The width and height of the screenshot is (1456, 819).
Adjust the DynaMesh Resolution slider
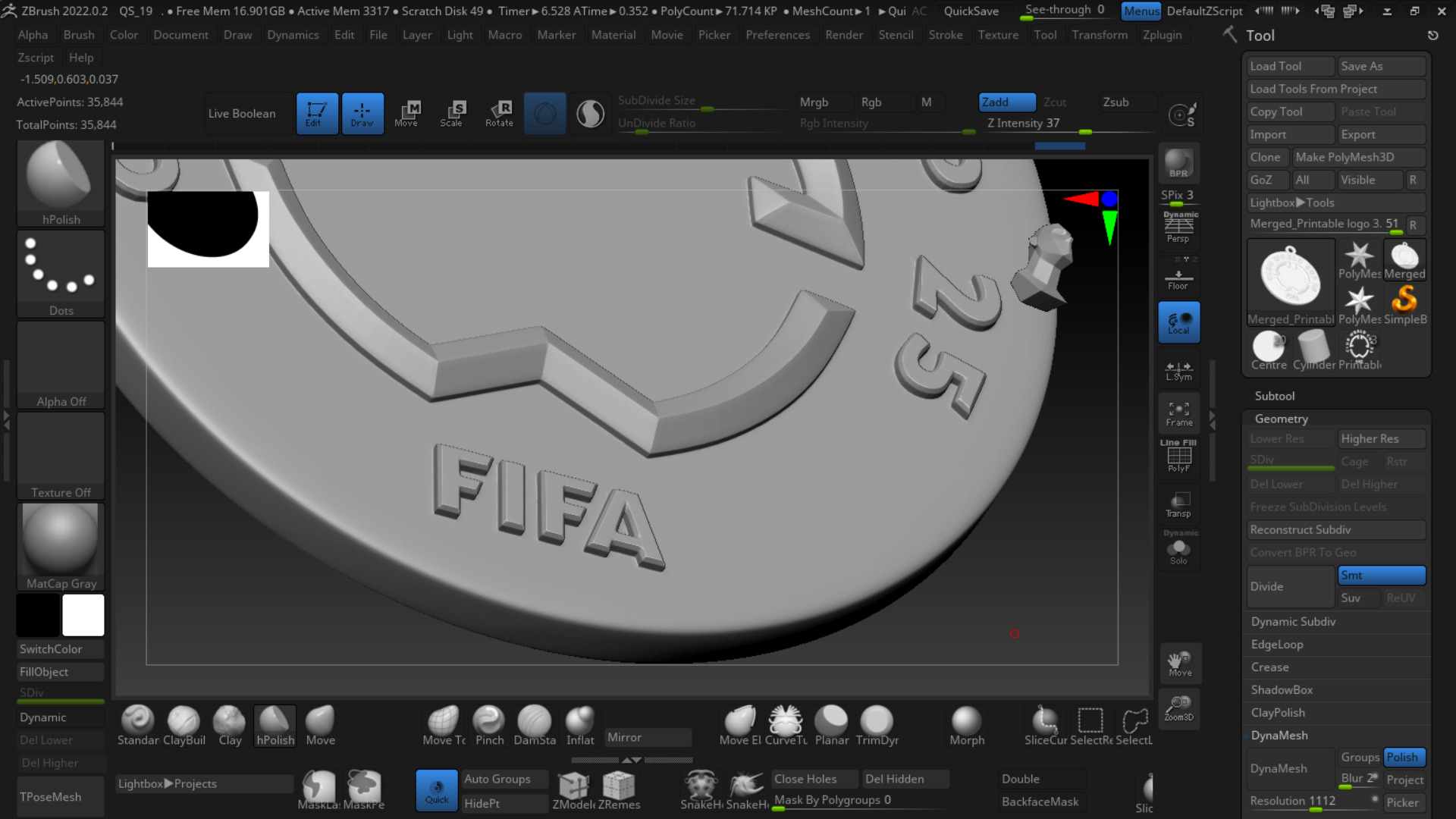1313,802
